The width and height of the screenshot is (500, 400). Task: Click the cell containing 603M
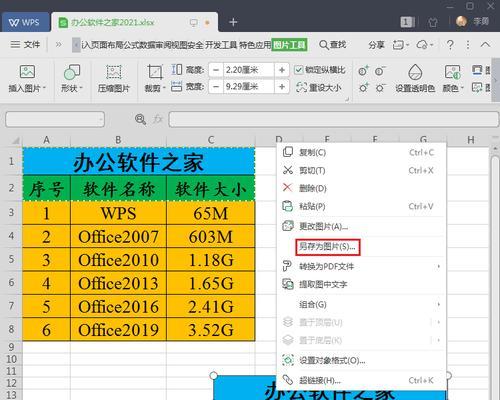click(211, 237)
